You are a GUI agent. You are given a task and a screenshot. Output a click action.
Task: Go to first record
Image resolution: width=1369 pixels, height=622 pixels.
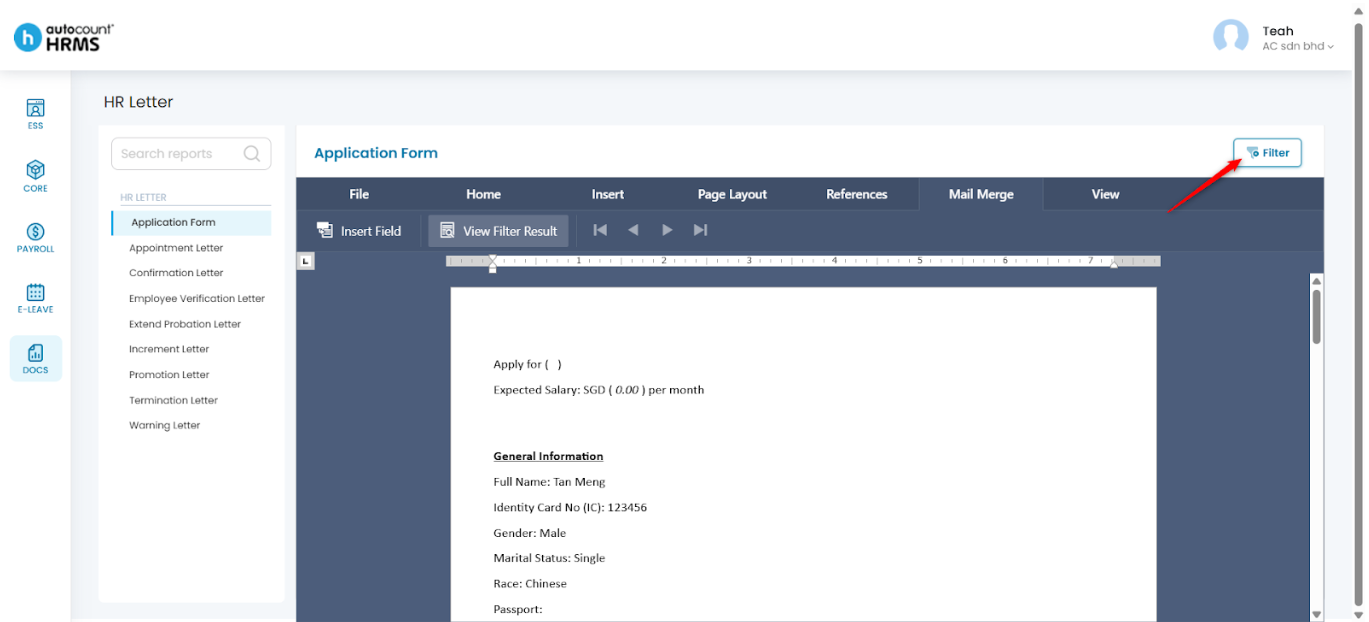[x=600, y=230]
